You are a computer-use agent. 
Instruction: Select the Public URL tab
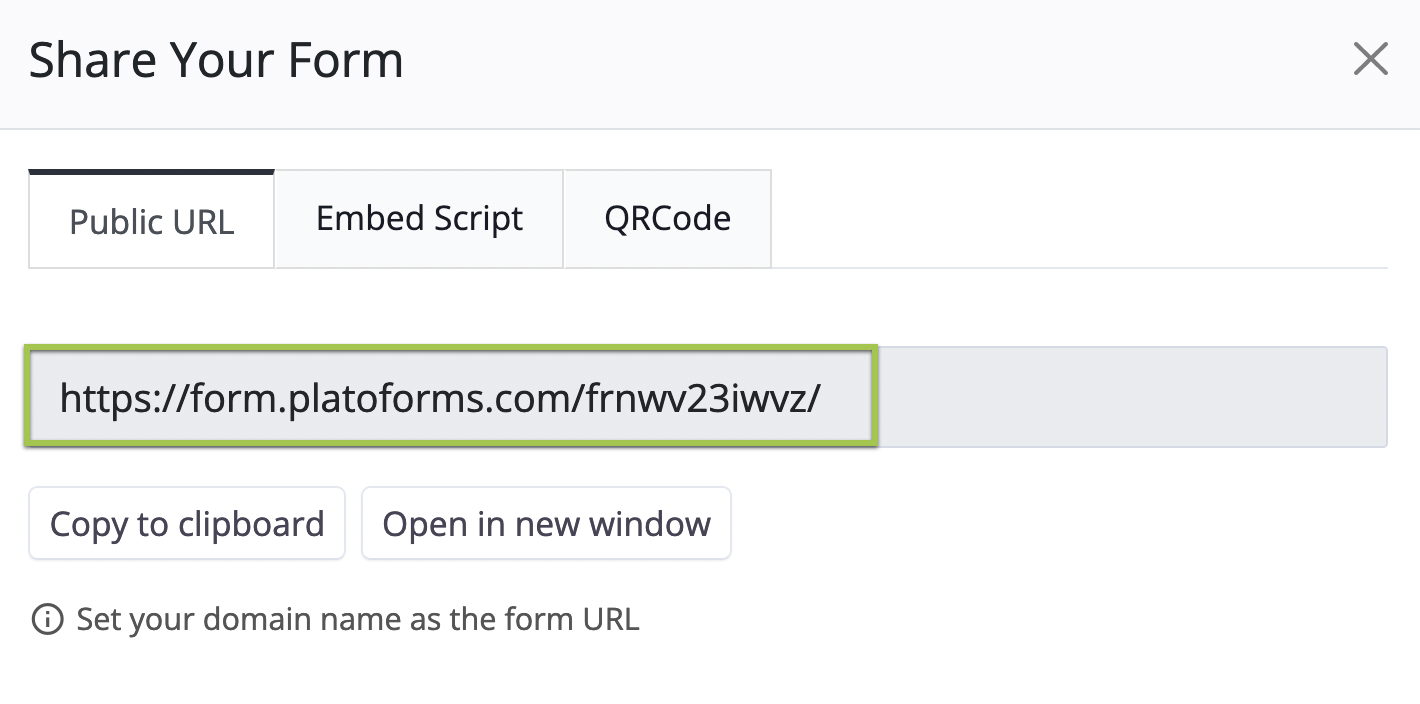[152, 221]
